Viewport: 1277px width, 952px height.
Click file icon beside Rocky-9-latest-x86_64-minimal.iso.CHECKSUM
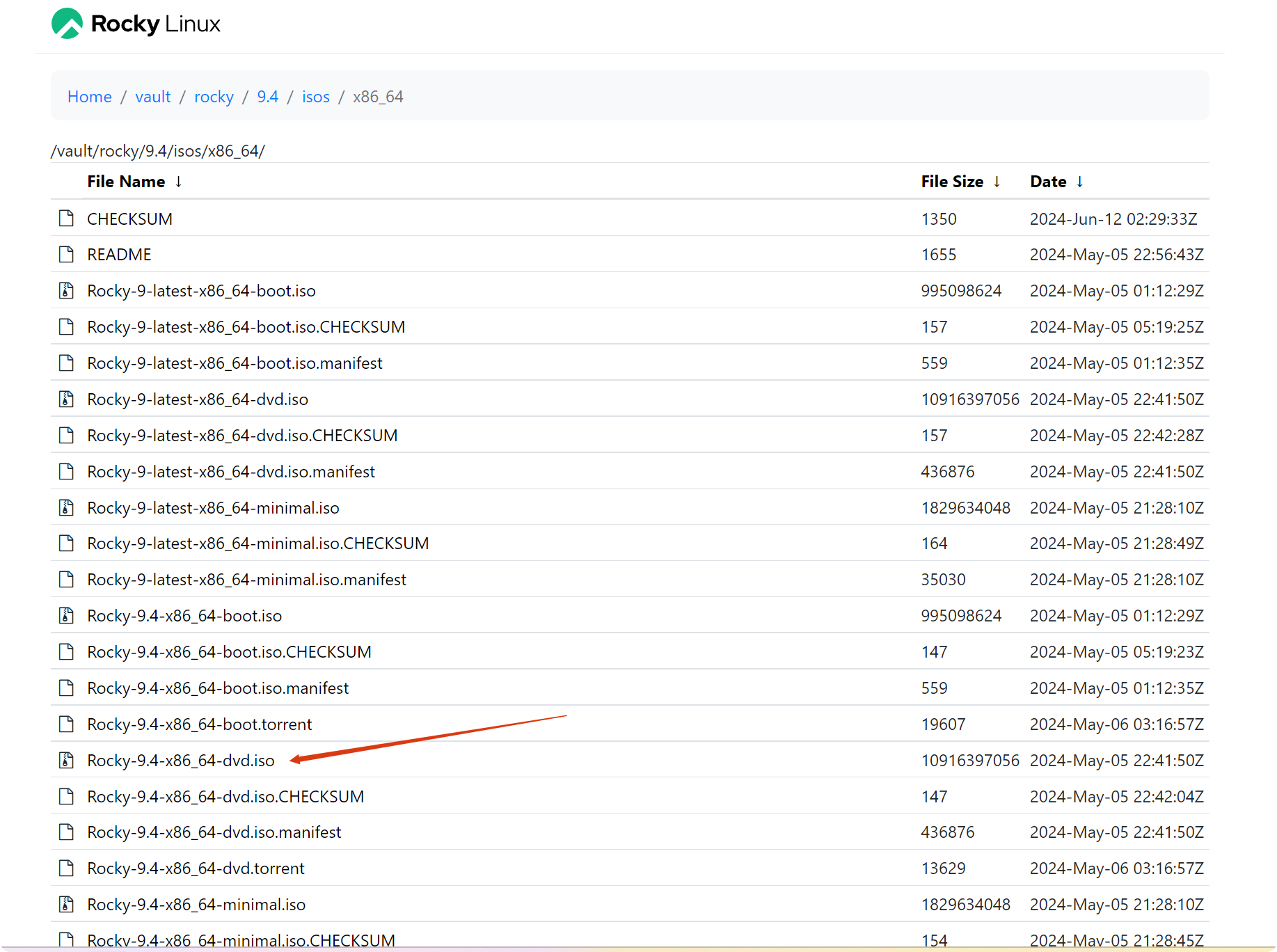click(66, 544)
